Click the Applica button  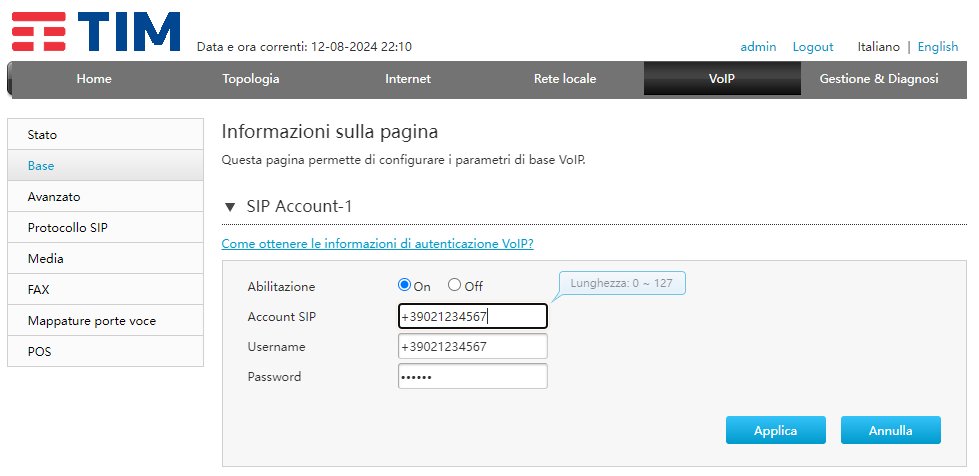click(775, 430)
